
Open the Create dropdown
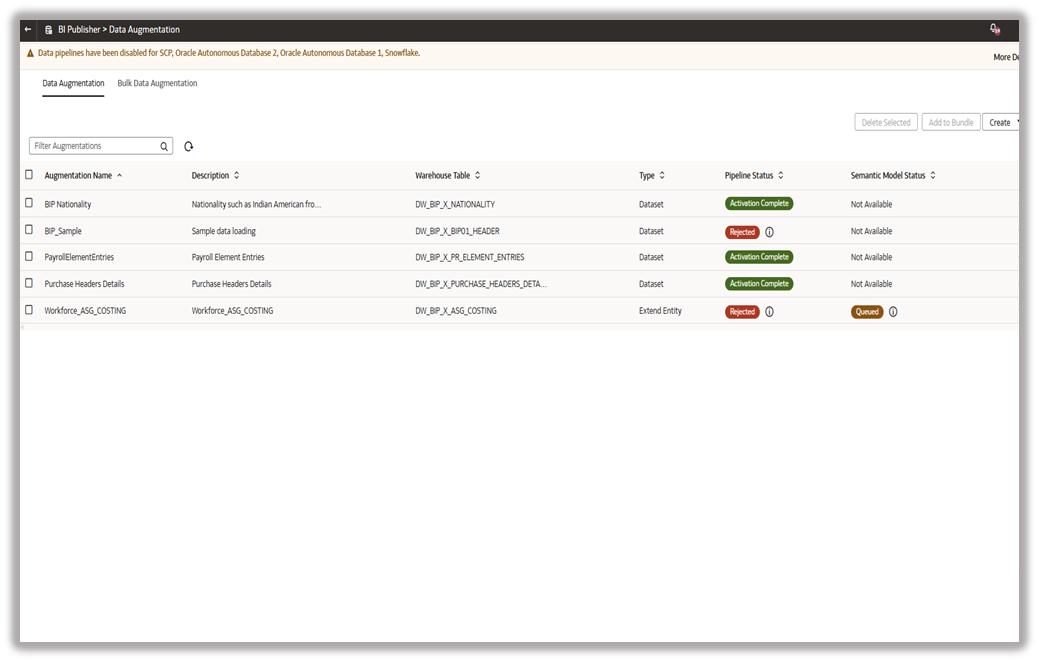coord(1001,121)
